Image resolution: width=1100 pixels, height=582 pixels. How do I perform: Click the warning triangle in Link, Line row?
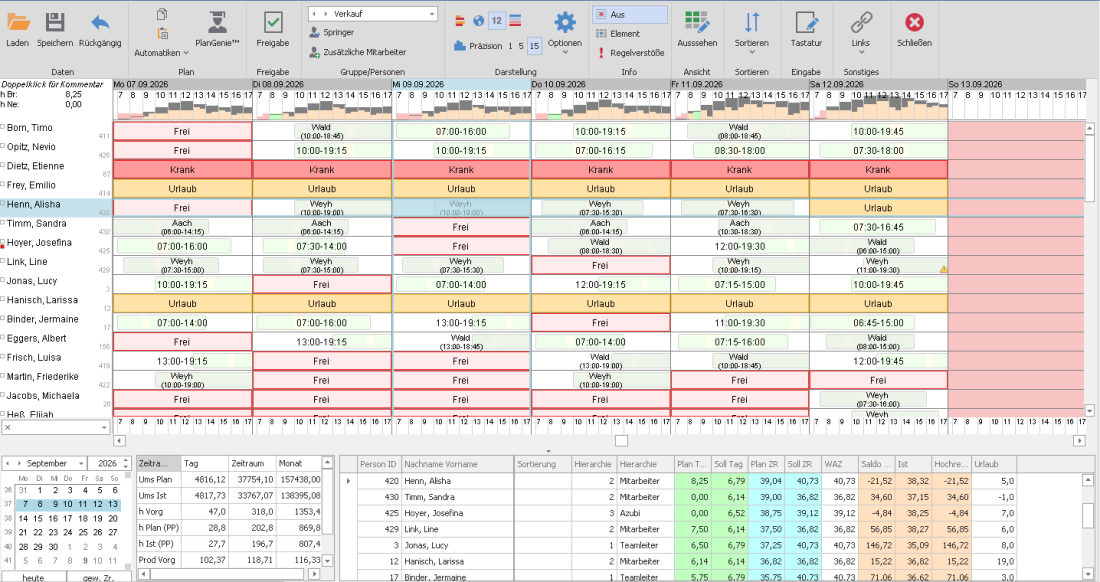click(944, 269)
